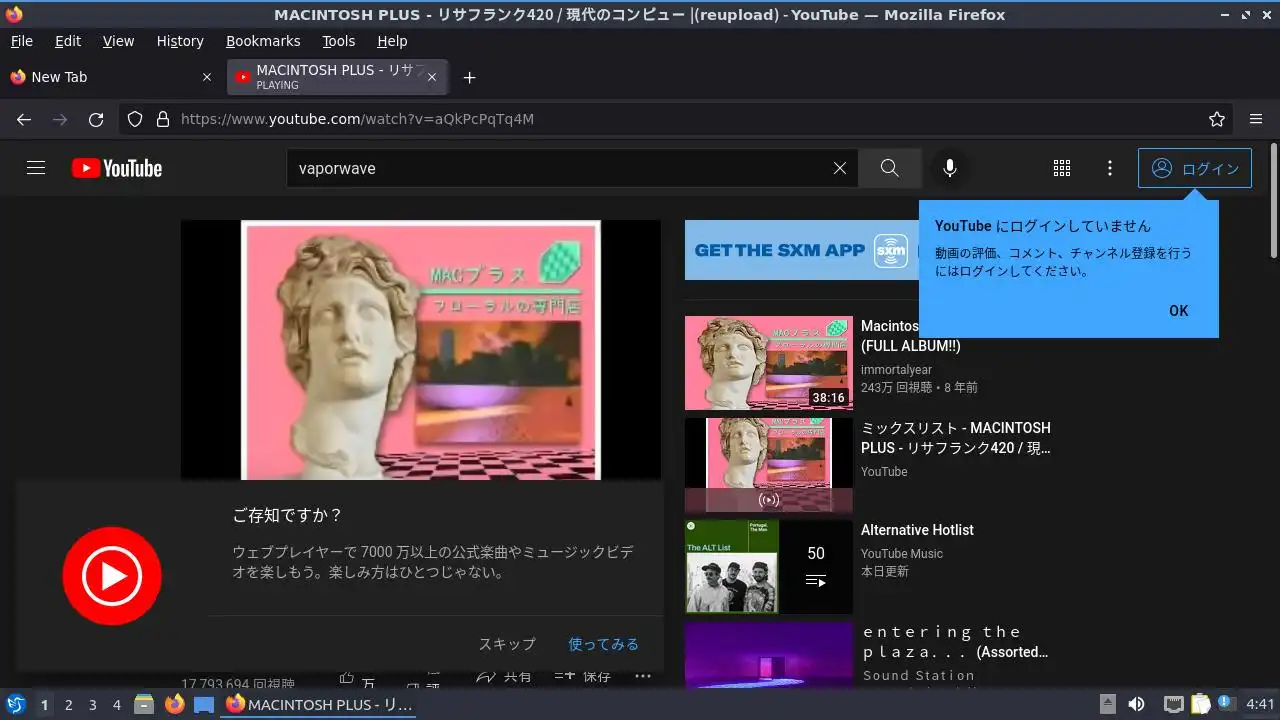This screenshot has height=720, width=1280.
Task: Open the ミックスリスト mix thumbnail
Action: click(x=769, y=466)
